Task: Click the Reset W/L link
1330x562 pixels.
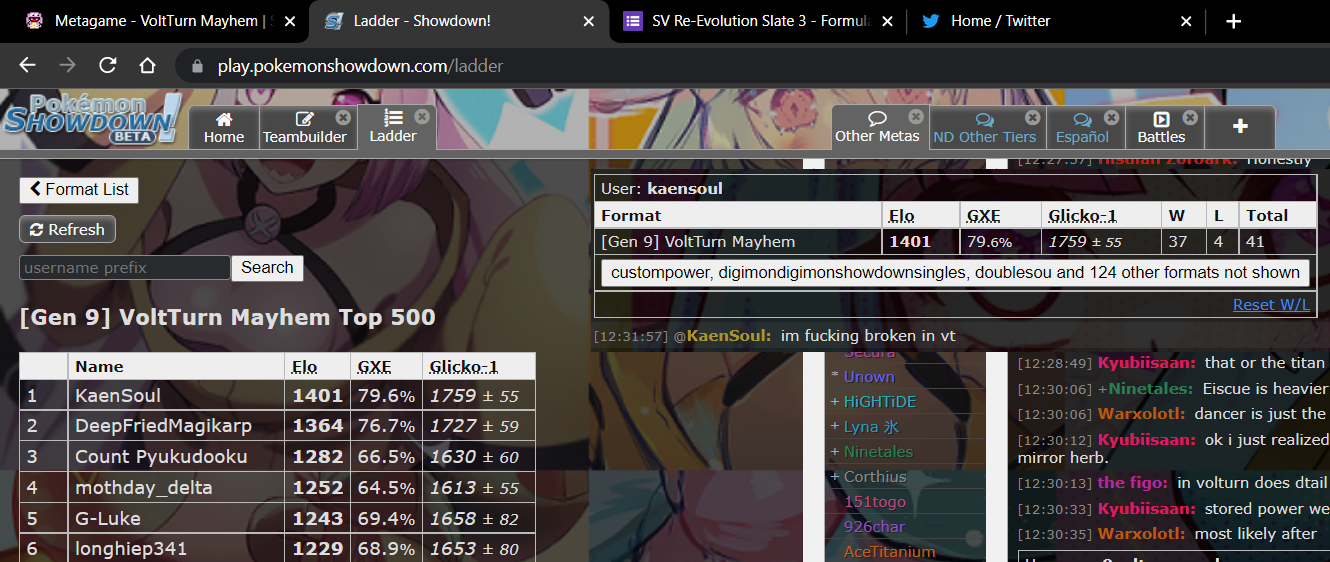Action: pyautogui.click(x=1271, y=304)
